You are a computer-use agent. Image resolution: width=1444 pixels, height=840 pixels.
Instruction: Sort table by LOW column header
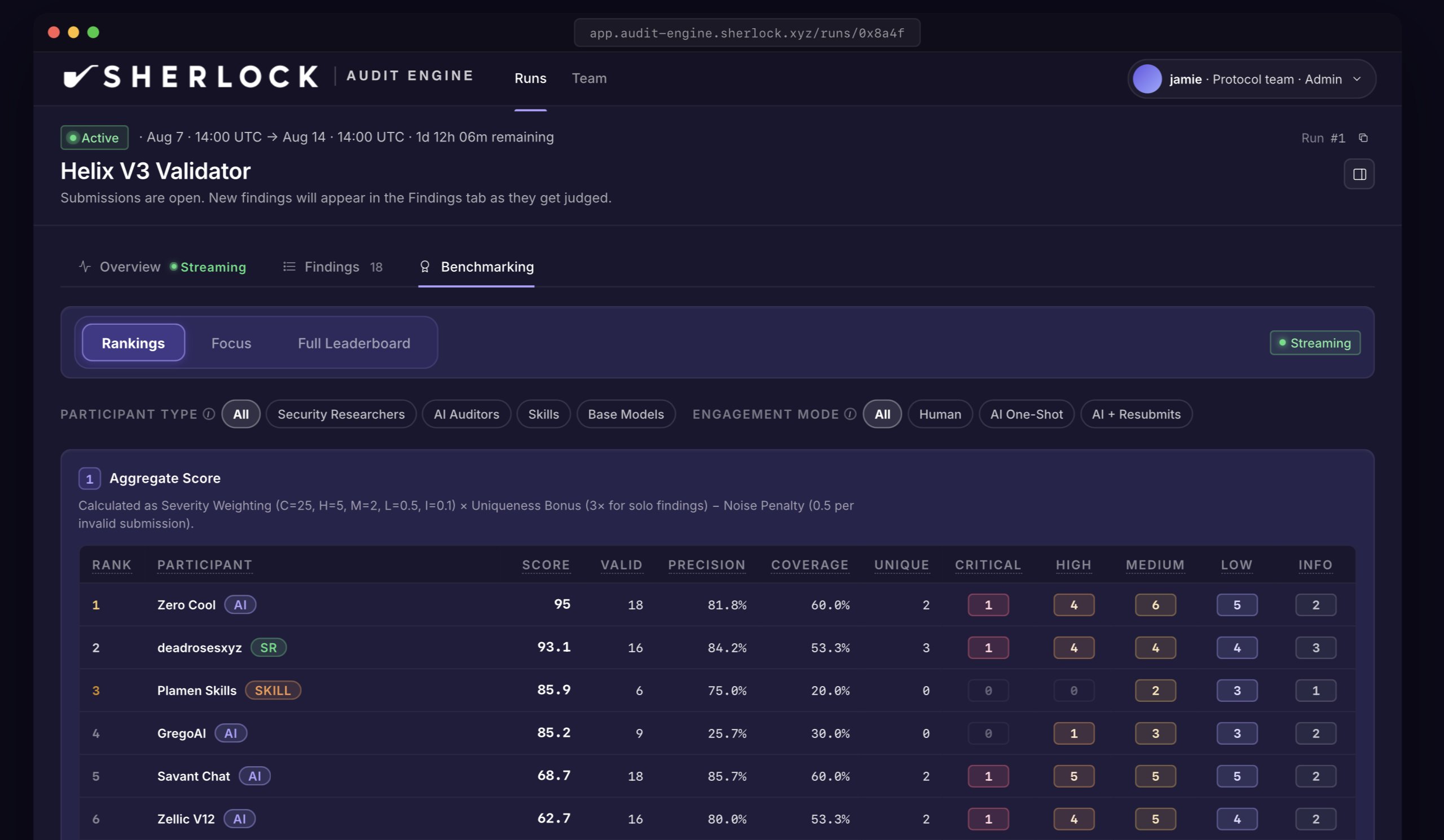[1236, 565]
